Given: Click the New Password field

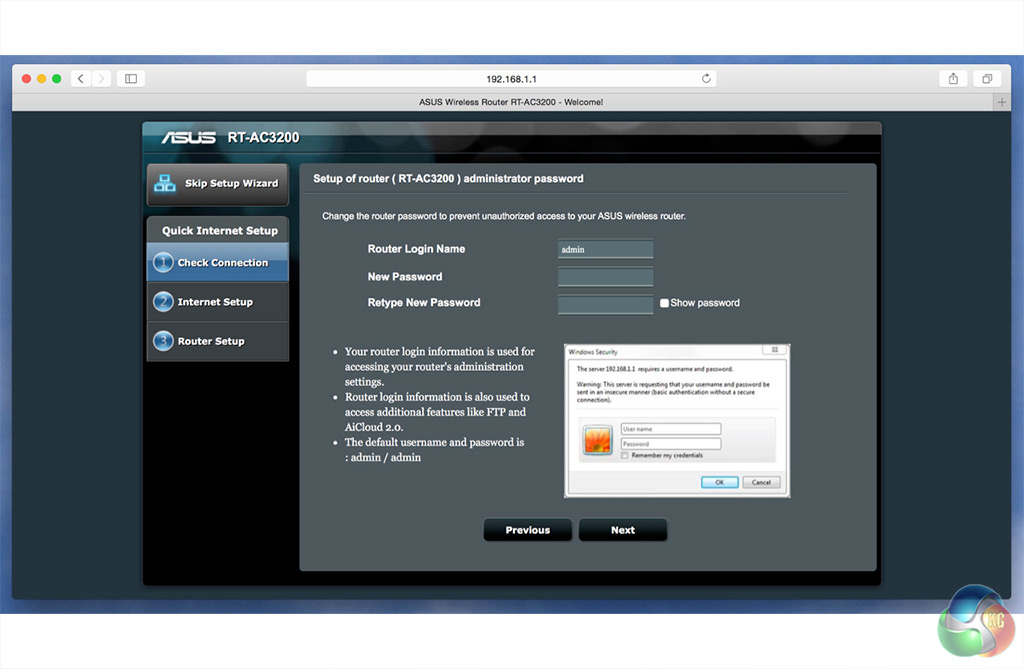Looking at the screenshot, I should 605,277.
